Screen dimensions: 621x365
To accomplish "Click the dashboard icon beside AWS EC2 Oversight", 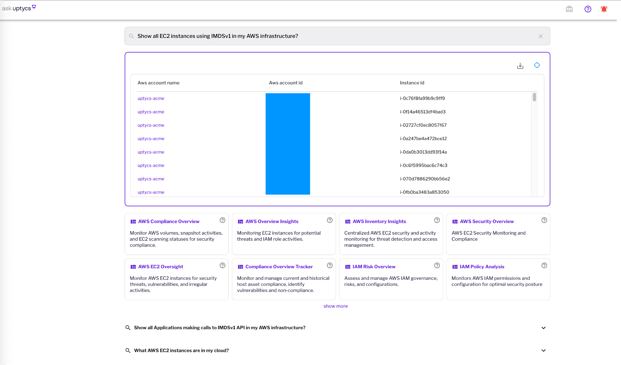I will click(133, 267).
